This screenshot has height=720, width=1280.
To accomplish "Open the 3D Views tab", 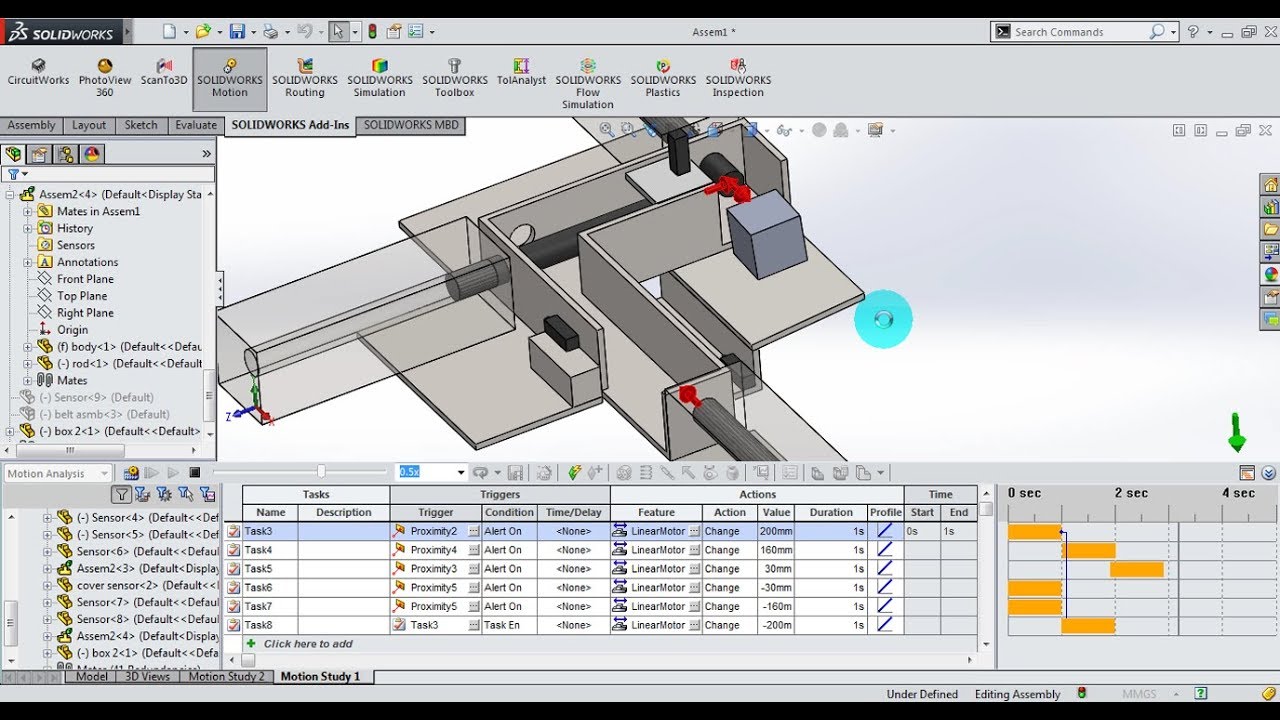I will 147,677.
